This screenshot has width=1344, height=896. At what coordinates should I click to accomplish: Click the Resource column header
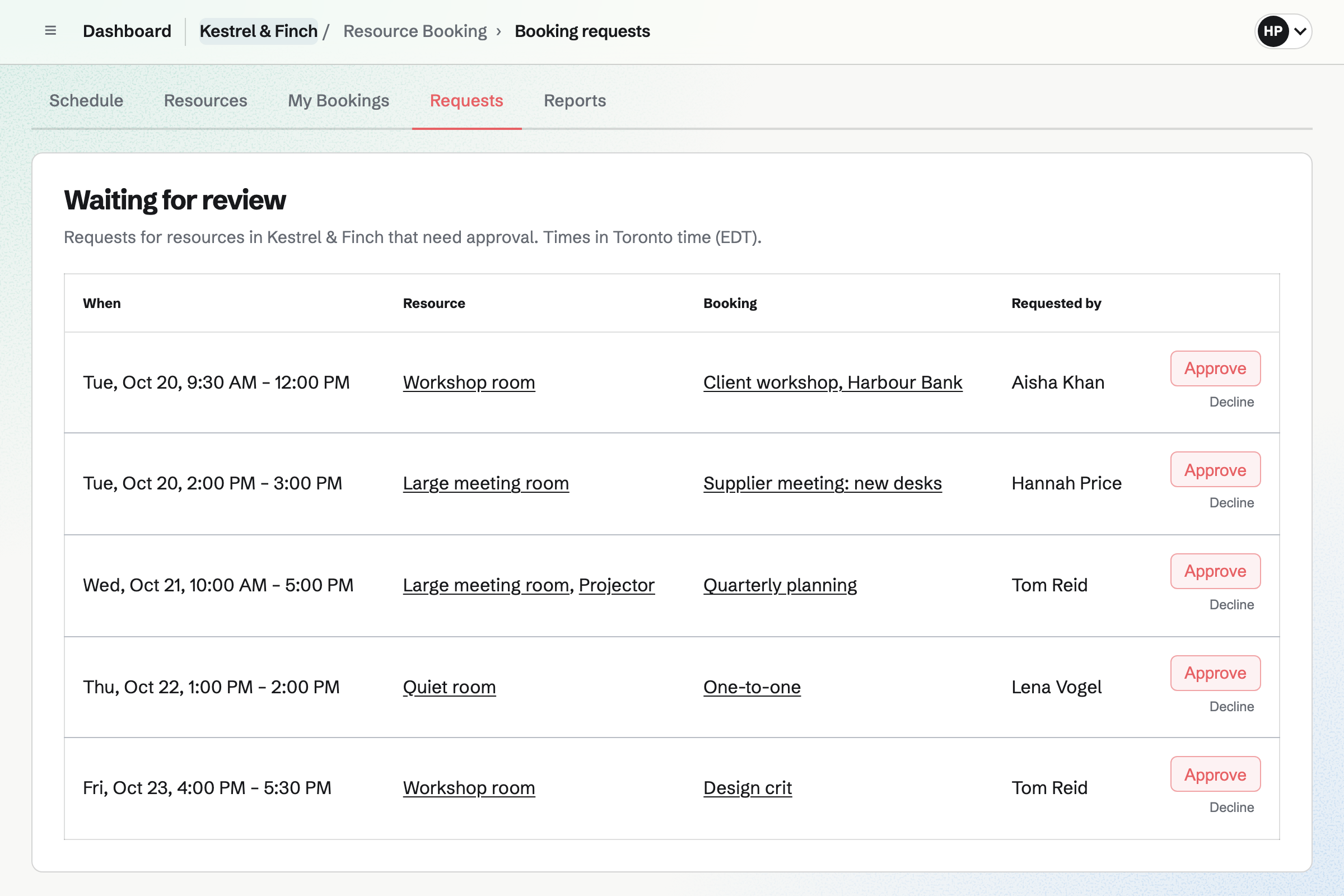click(433, 304)
